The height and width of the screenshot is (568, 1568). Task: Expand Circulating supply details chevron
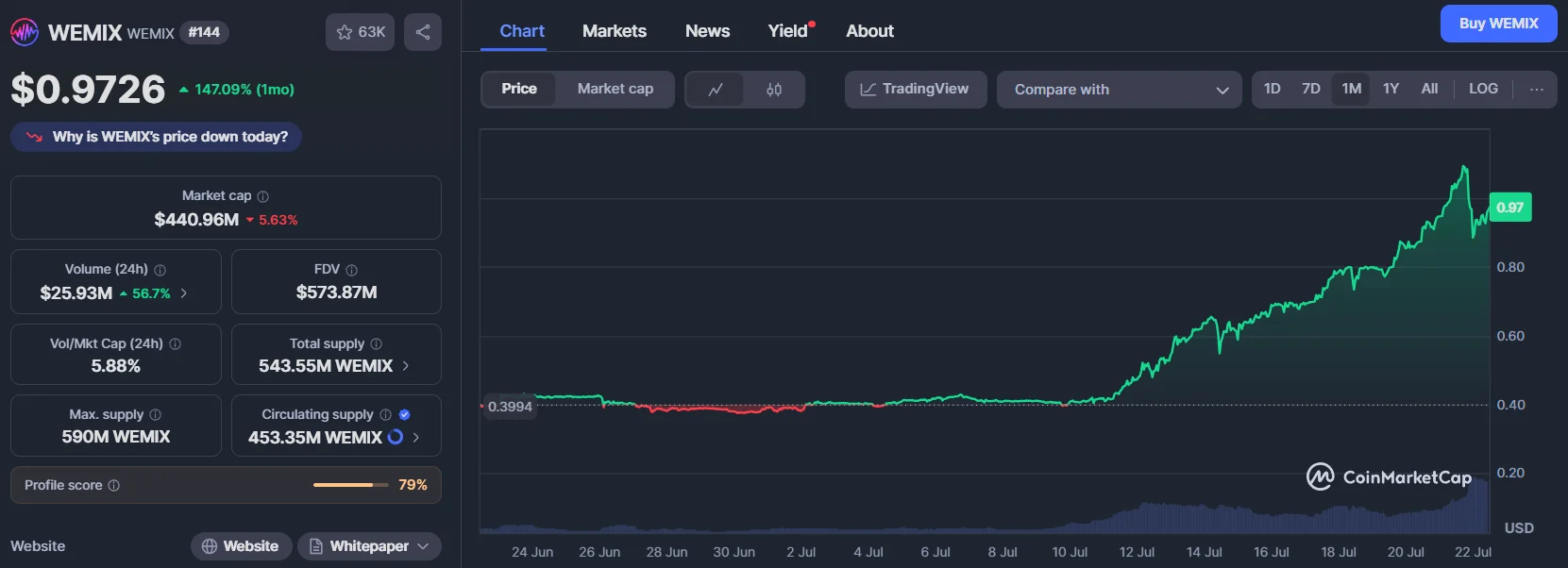(x=416, y=438)
